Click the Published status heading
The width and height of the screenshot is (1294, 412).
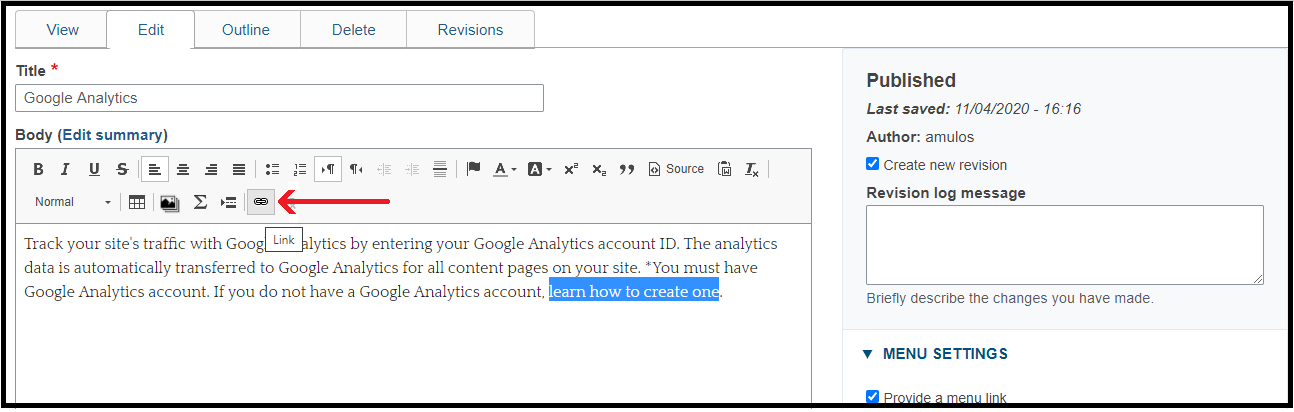911,80
